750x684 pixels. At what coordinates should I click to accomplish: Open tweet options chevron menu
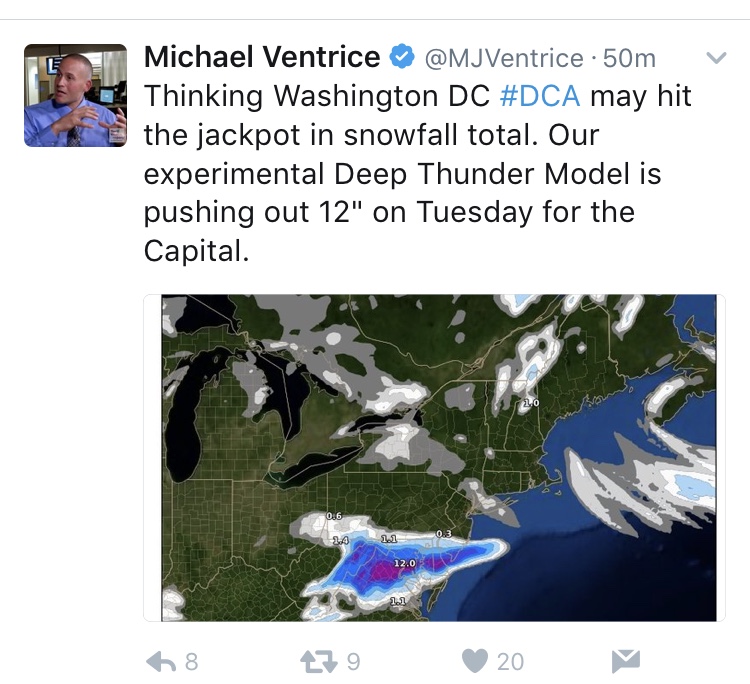(x=717, y=58)
